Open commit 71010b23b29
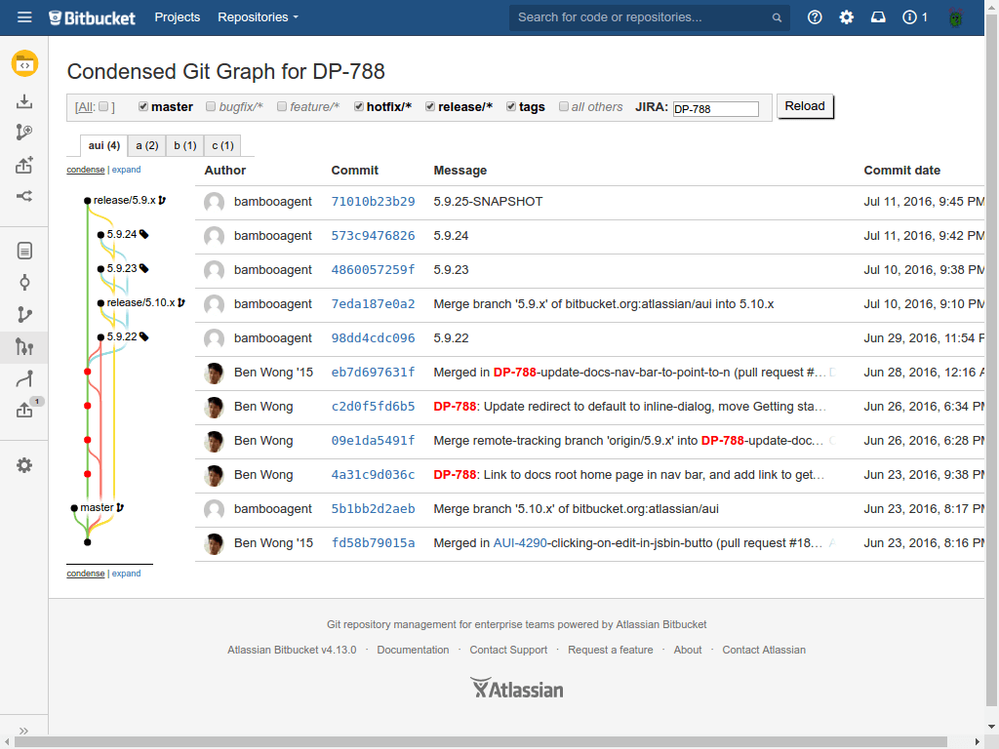Image resolution: width=999 pixels, height=749 pixels. [373, 201]
